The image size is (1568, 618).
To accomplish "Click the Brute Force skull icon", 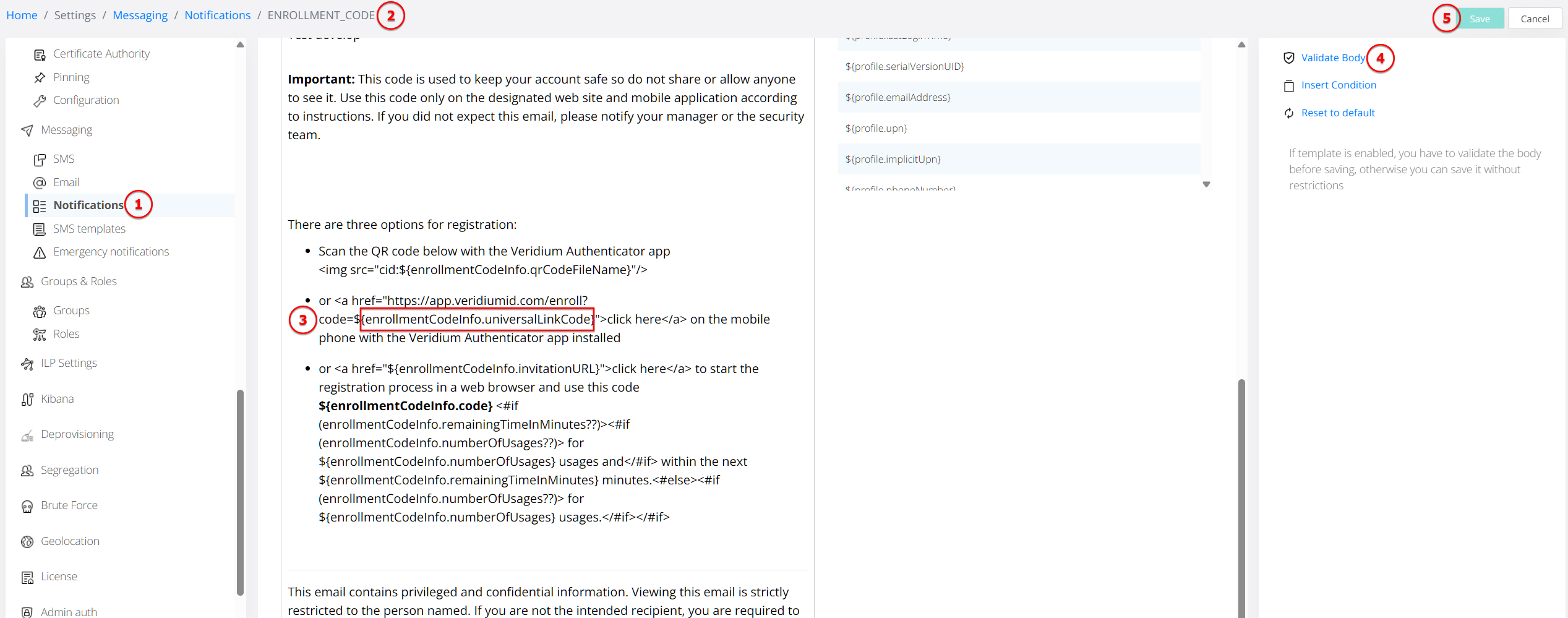I will (27, 507).
